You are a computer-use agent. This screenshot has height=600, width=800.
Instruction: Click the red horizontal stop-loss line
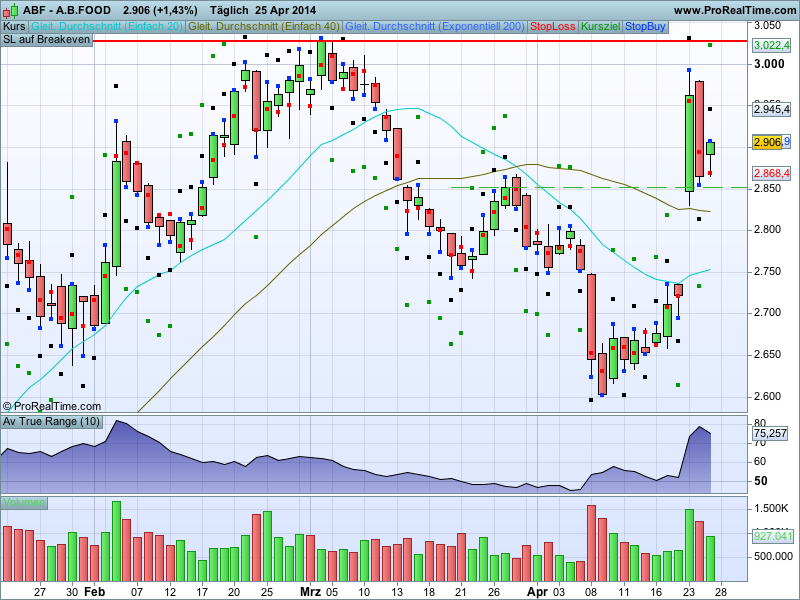pos(420,41)
